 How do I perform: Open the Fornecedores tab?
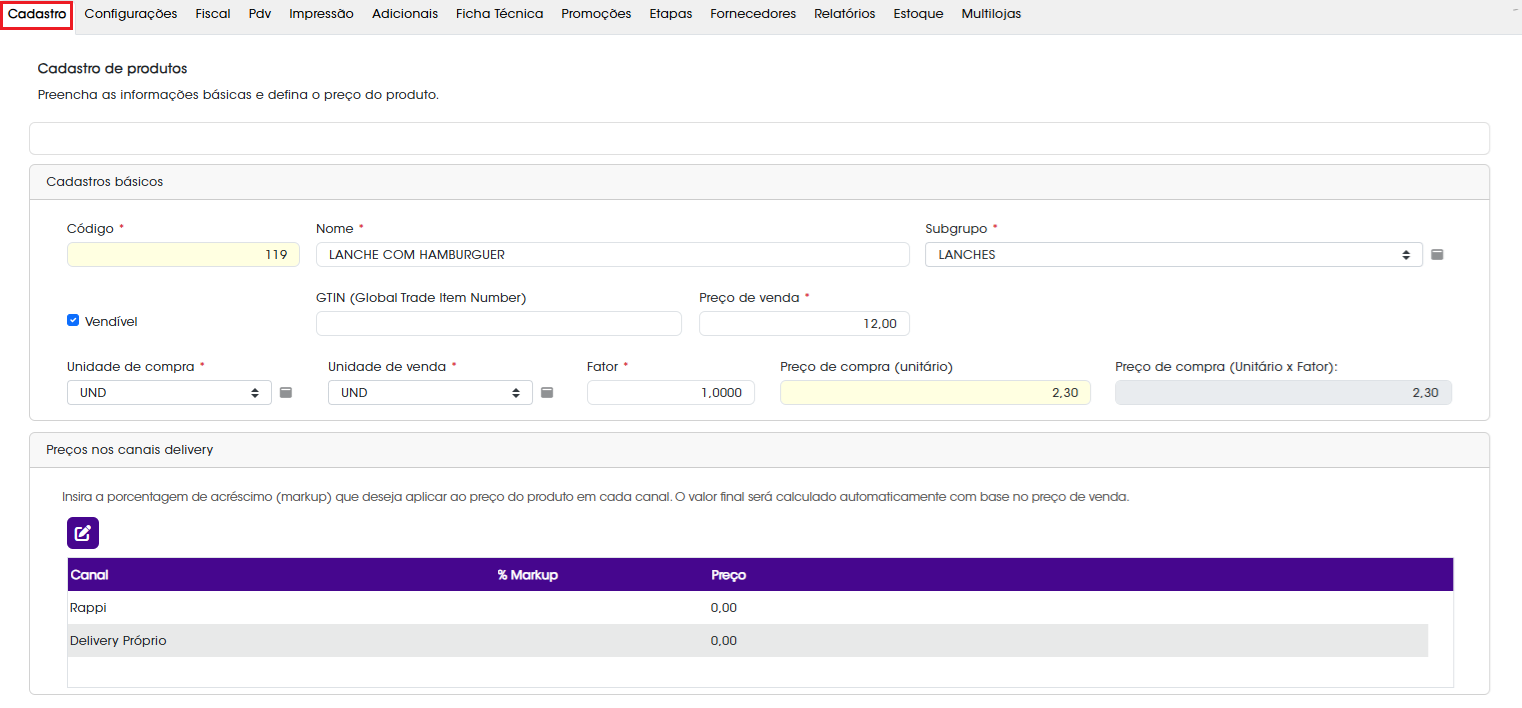pos(753,14)
